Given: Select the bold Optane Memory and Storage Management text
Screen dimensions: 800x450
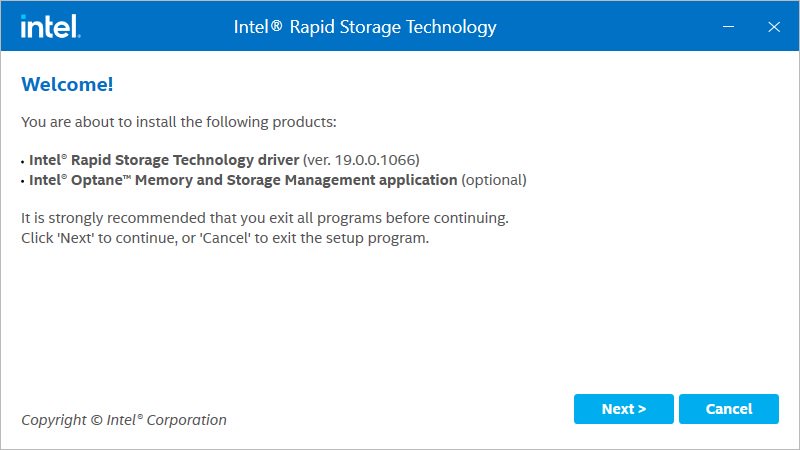Looking at the screenshot, I should pos(243,180).
